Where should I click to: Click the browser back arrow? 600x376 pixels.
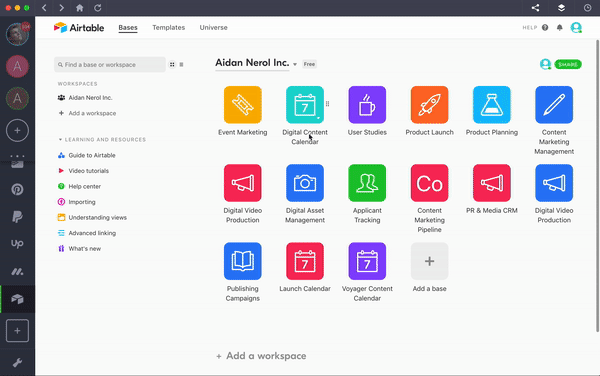44,8
